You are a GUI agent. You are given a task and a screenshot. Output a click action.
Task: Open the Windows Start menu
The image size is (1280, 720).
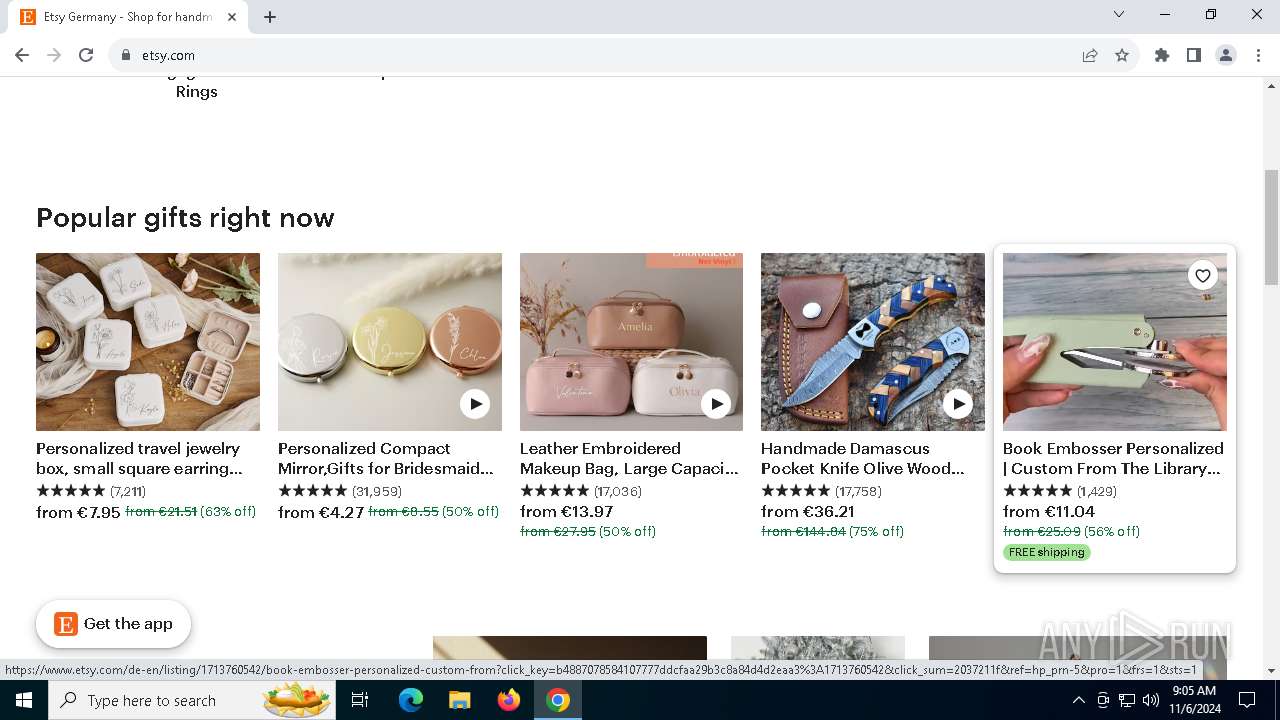click(24, 700)
